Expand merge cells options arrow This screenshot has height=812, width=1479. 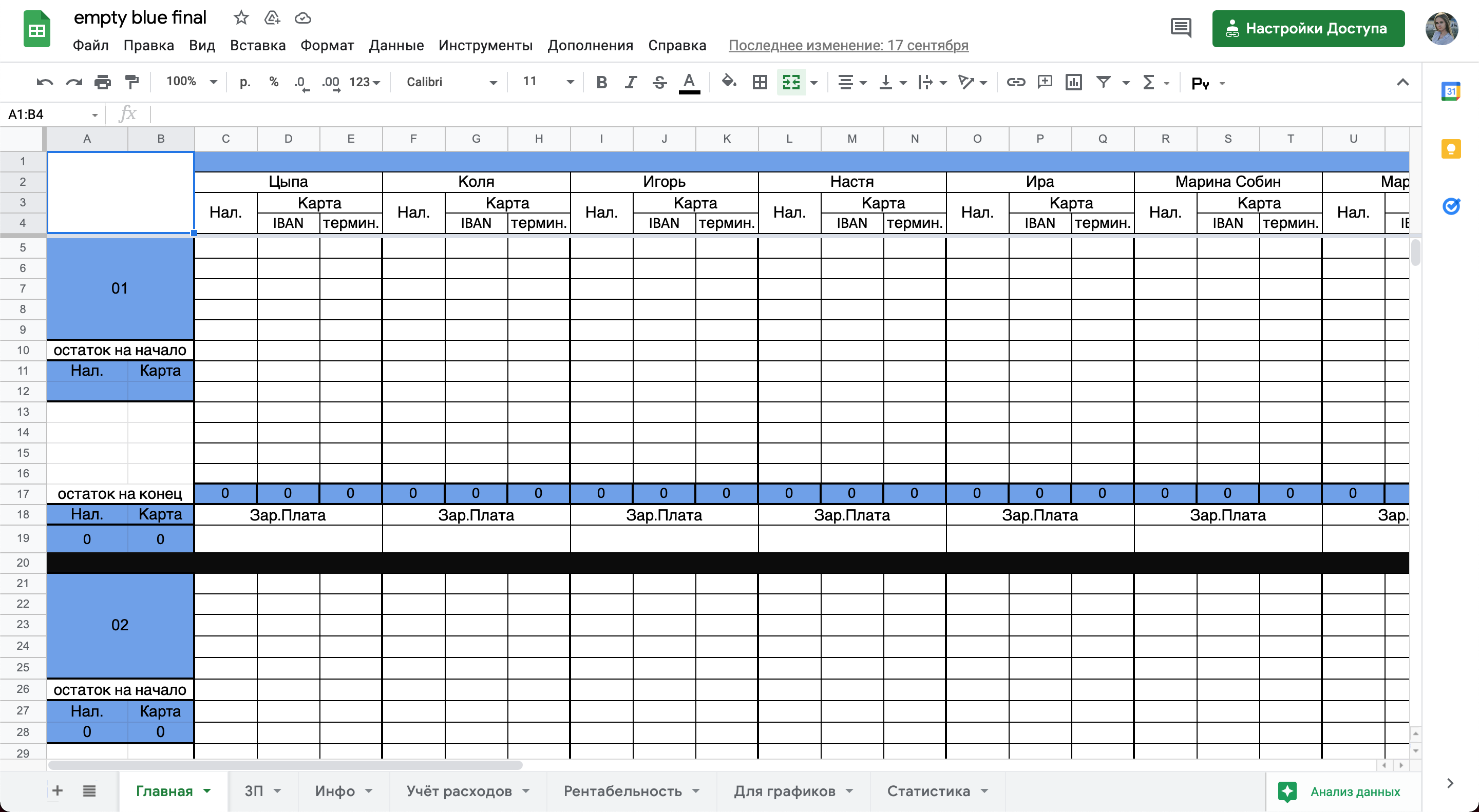813,83
